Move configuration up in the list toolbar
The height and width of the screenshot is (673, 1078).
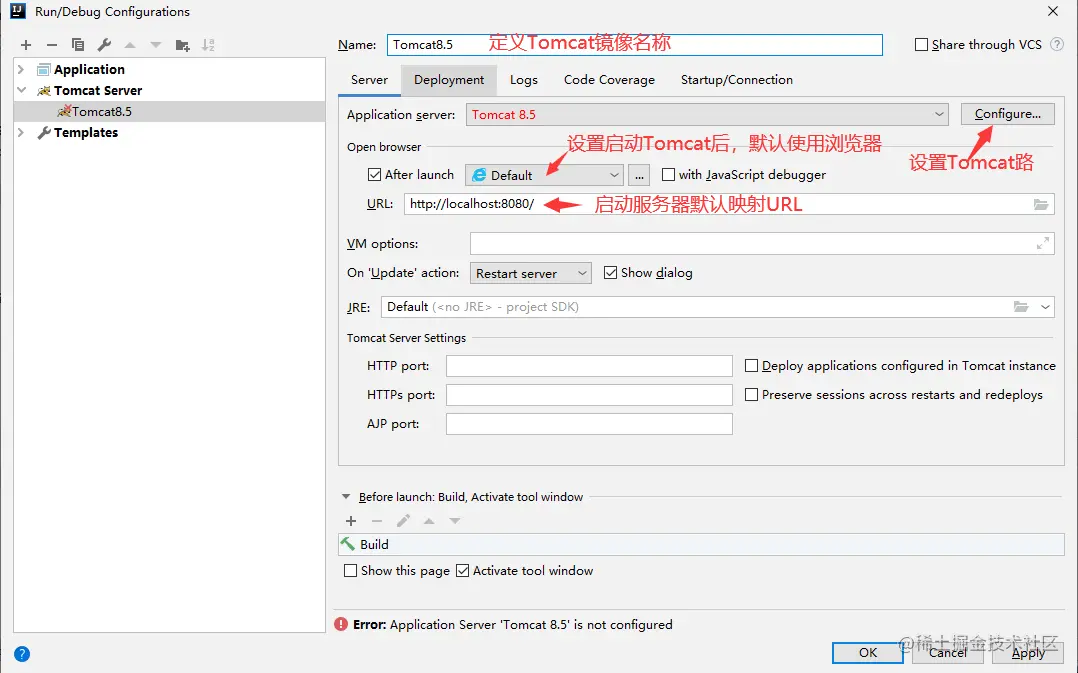tap(130, 45)
